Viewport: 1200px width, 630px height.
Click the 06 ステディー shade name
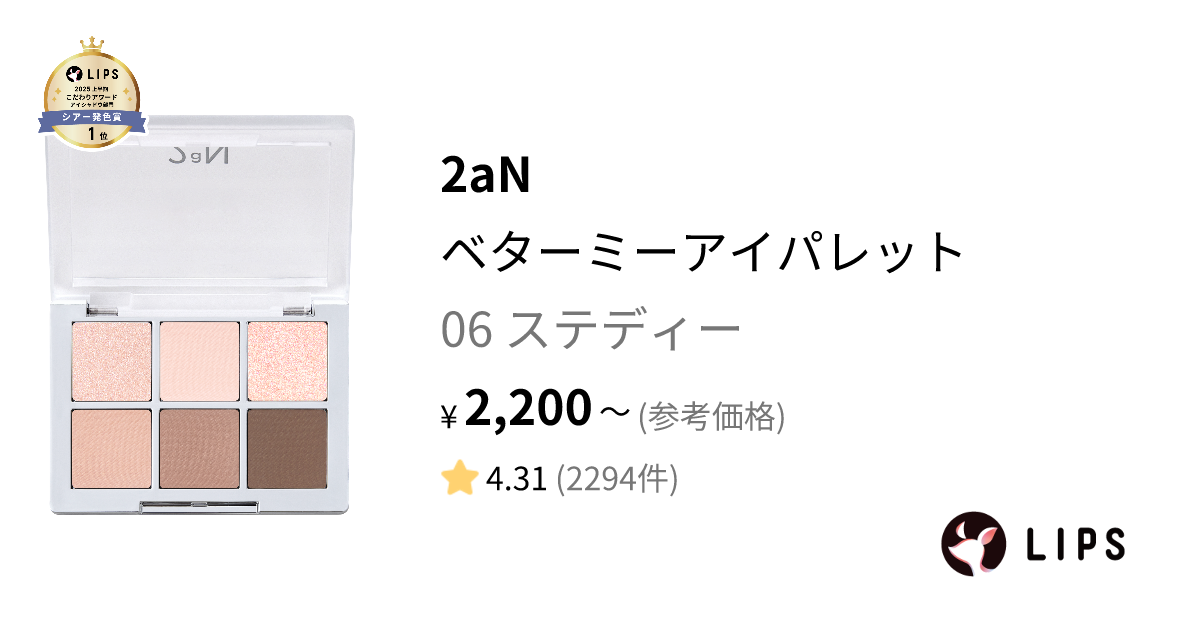tap(591, 331)
